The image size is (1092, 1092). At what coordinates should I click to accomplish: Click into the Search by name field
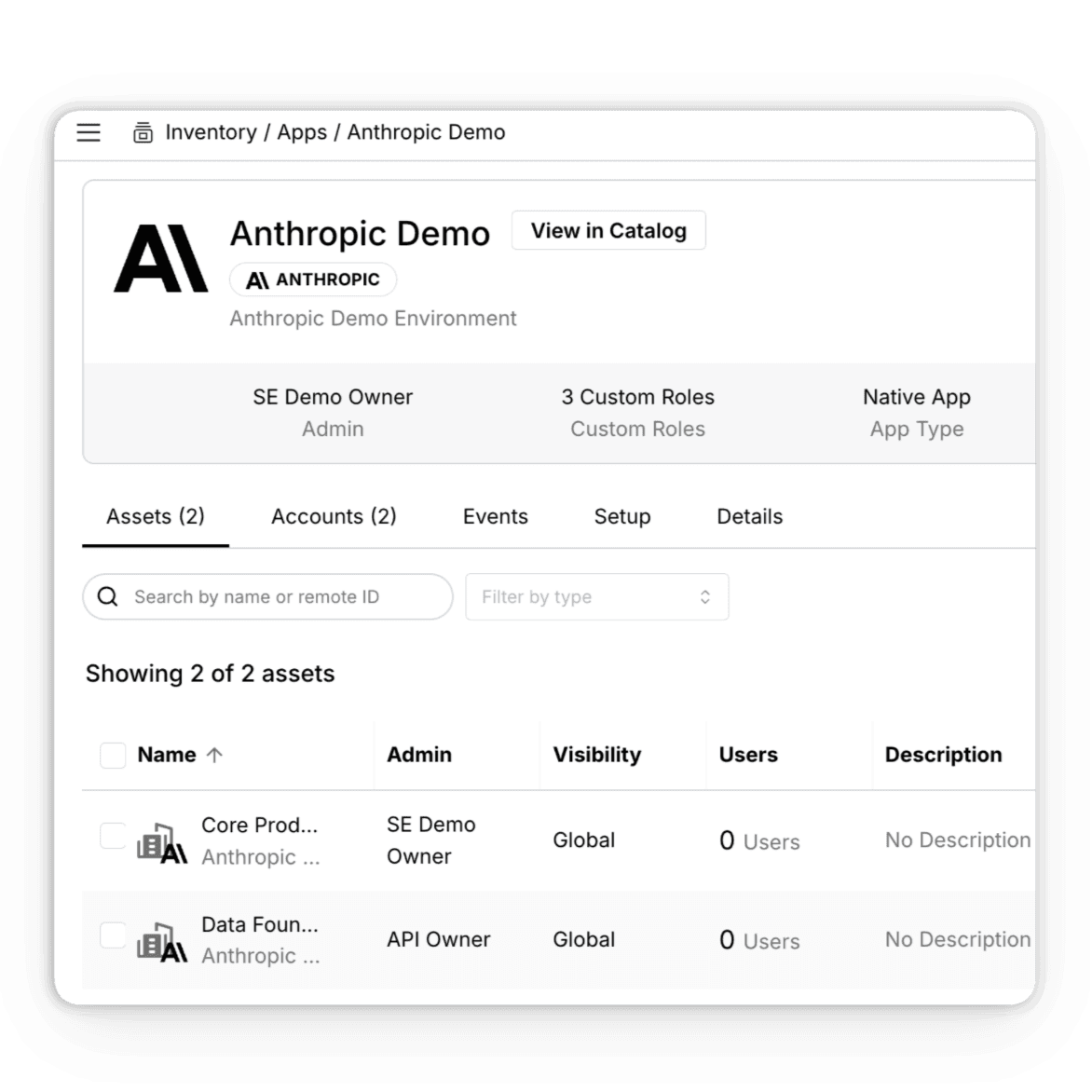tap(268, 597)
